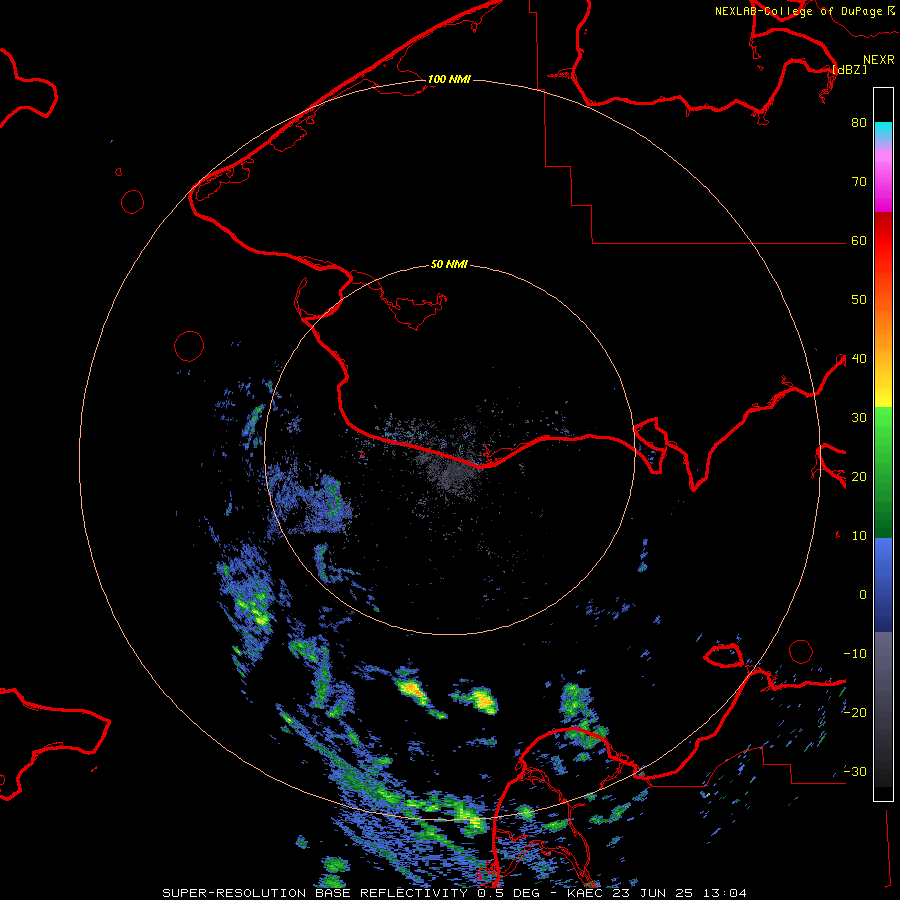900x900 pixels.
Task: Click the KAEC 23 JUN 25 13:04 timestamp
Action: (657, 893)
